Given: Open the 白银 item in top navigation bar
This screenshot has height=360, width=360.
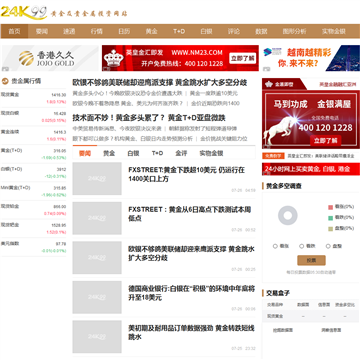Looking at the screenshot, I should coord(206,31).
